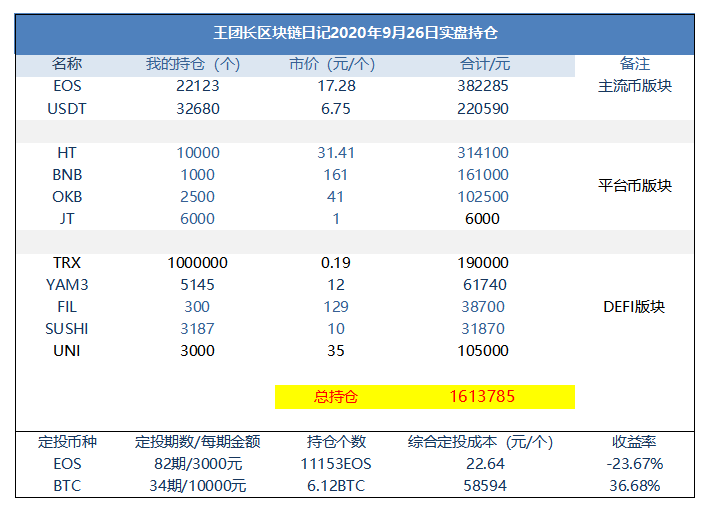Click the USDT price 6.75
This screenshot has width=707, height=505.
click(x=335, y=109)
